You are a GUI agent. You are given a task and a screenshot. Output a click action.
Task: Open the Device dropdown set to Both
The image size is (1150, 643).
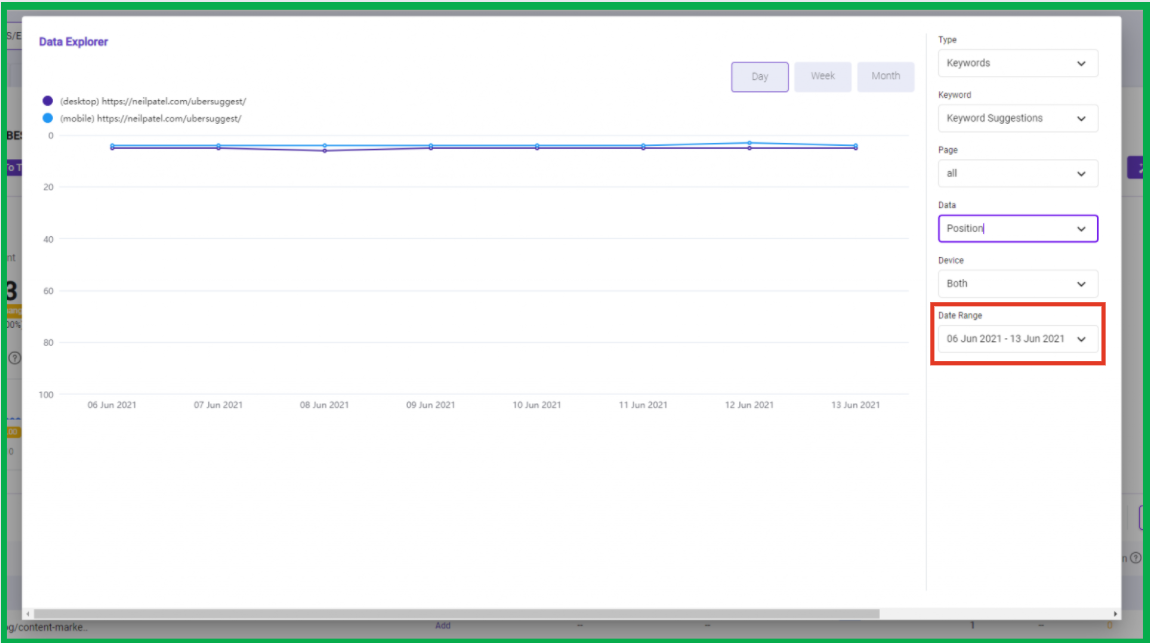click(x=1017, y=284)
